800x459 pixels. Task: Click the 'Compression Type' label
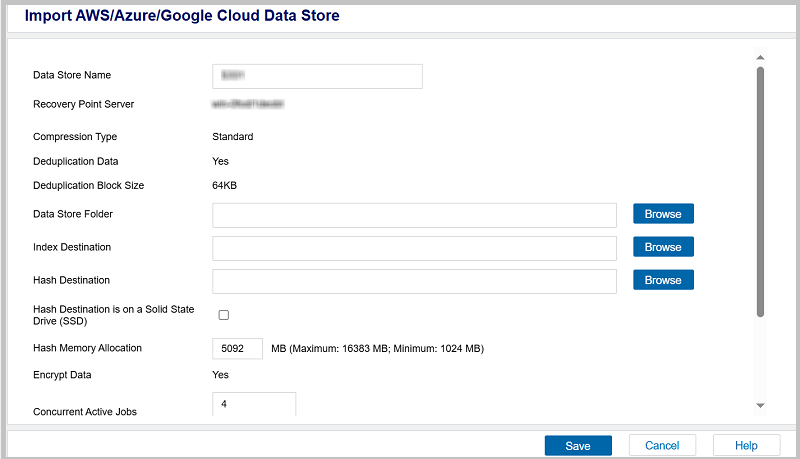point(75,137)
